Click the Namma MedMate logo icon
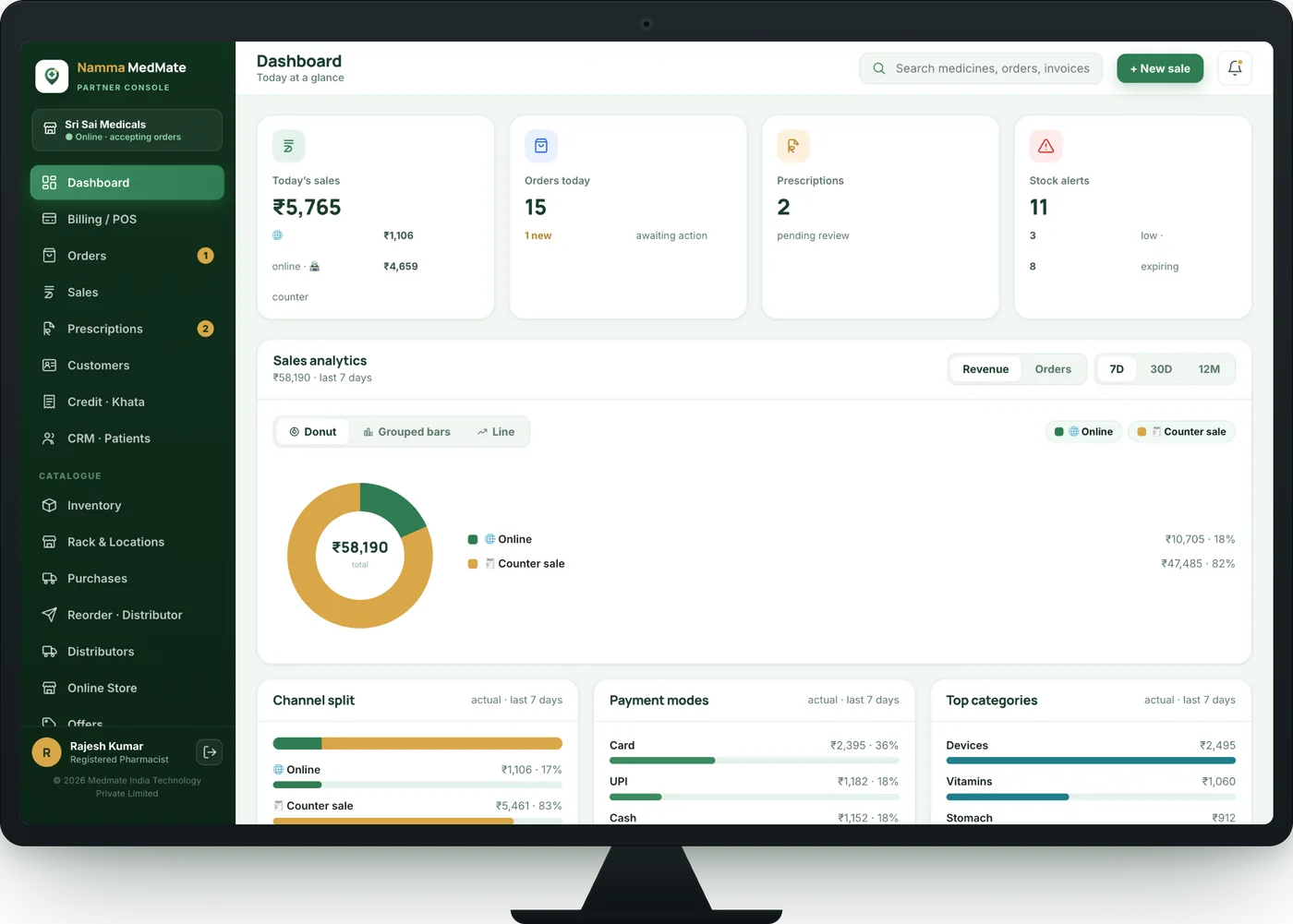The image size is (1293, 924). coord(52,76)
